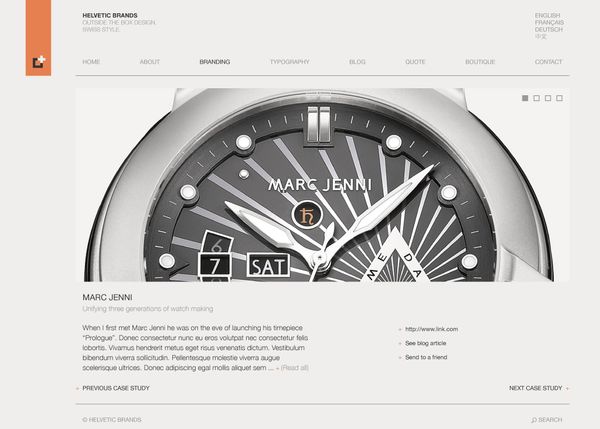This screenshot has height=429, width=600.
Task: Click the © HELVETIC BRANDS footer text
Action: click(112, 420)
